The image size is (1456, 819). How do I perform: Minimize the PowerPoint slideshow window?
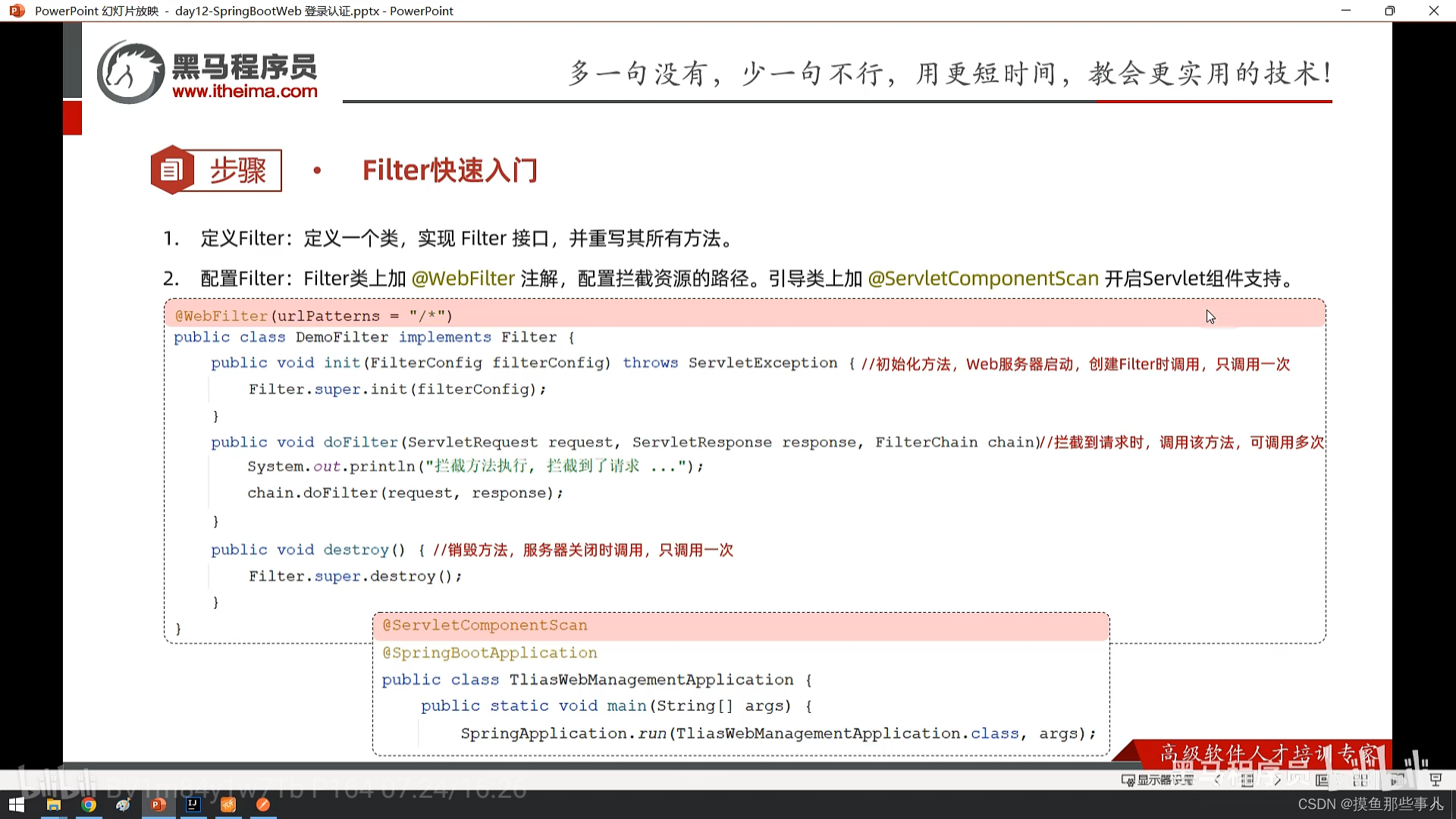[x=1346, y=11]
